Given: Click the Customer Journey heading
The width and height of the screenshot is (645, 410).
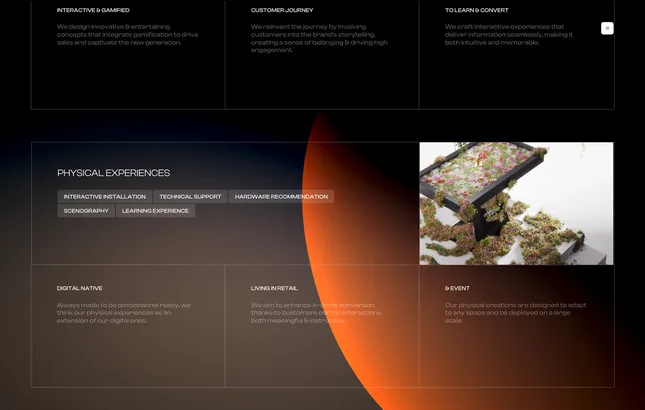Looking at the screenshot, I should point(282,10).
